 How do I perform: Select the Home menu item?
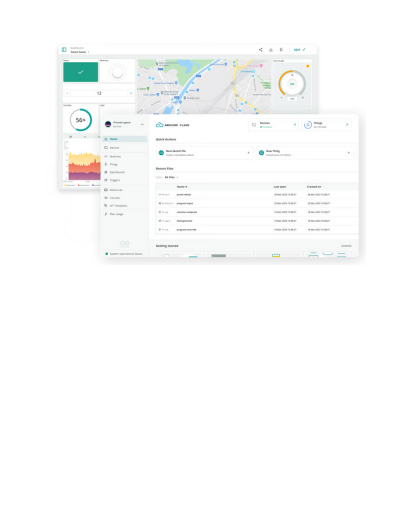click(x=125, y=139)
